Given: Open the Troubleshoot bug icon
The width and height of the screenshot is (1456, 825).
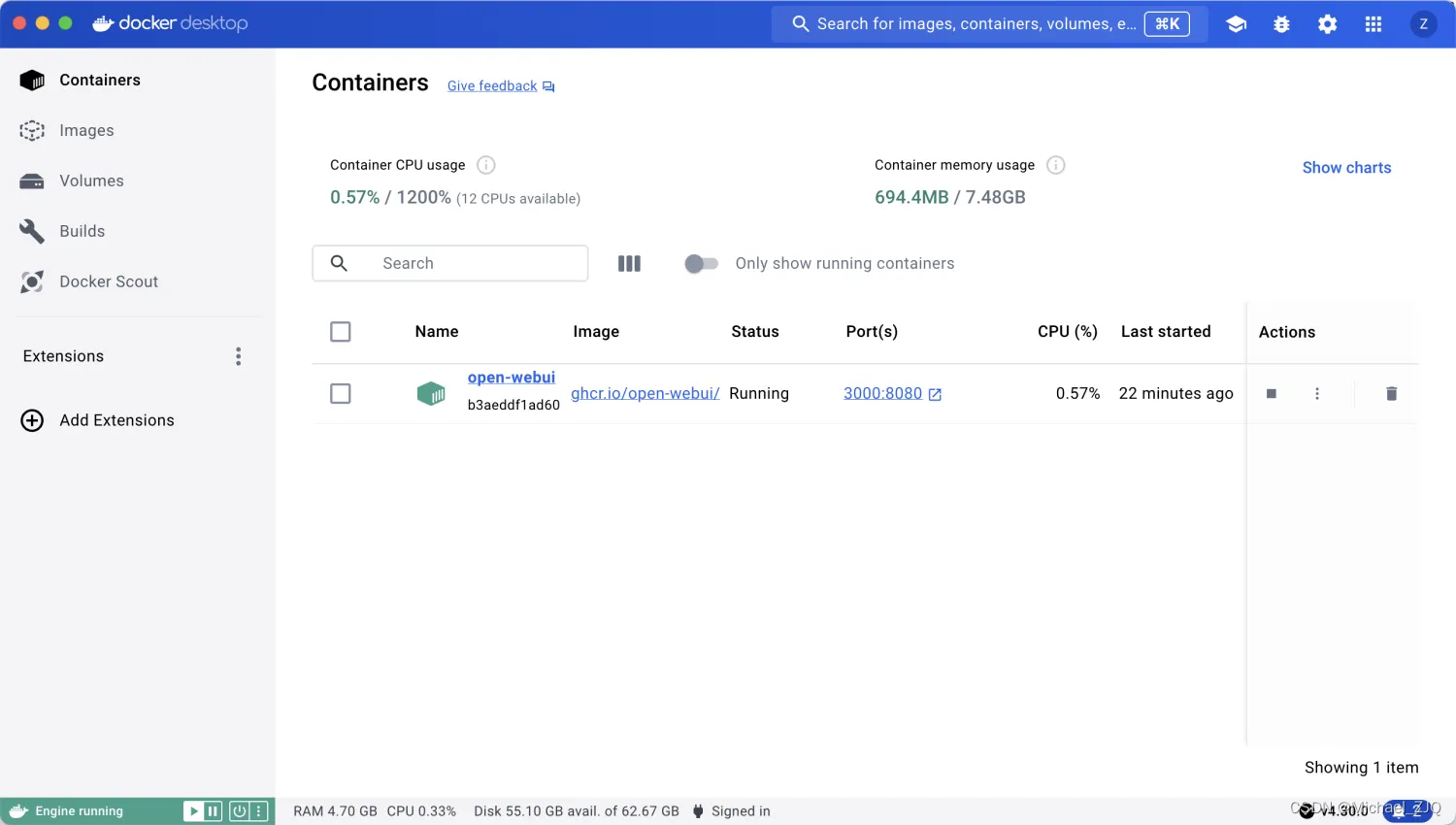Looking at the screenshot, I should (1281, 24).
